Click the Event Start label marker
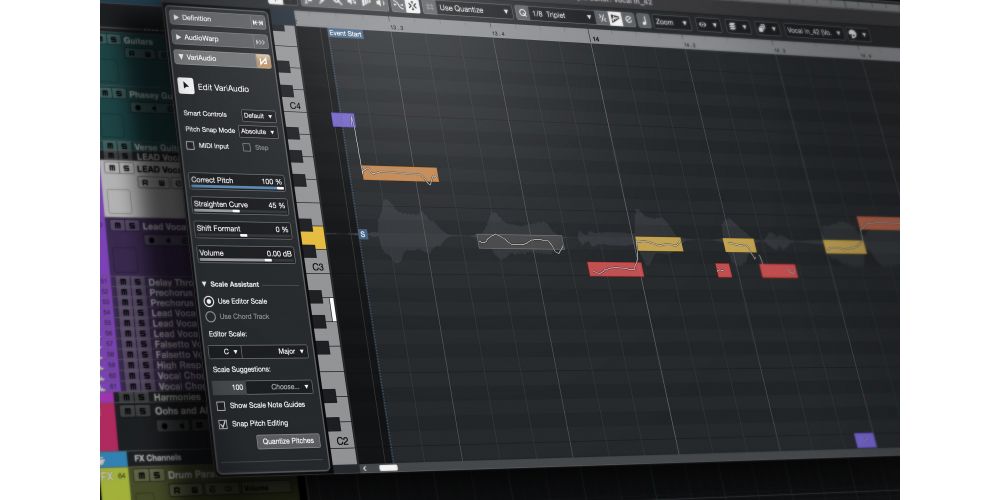Screen dimensions: 1000x500 pos(346,34)
